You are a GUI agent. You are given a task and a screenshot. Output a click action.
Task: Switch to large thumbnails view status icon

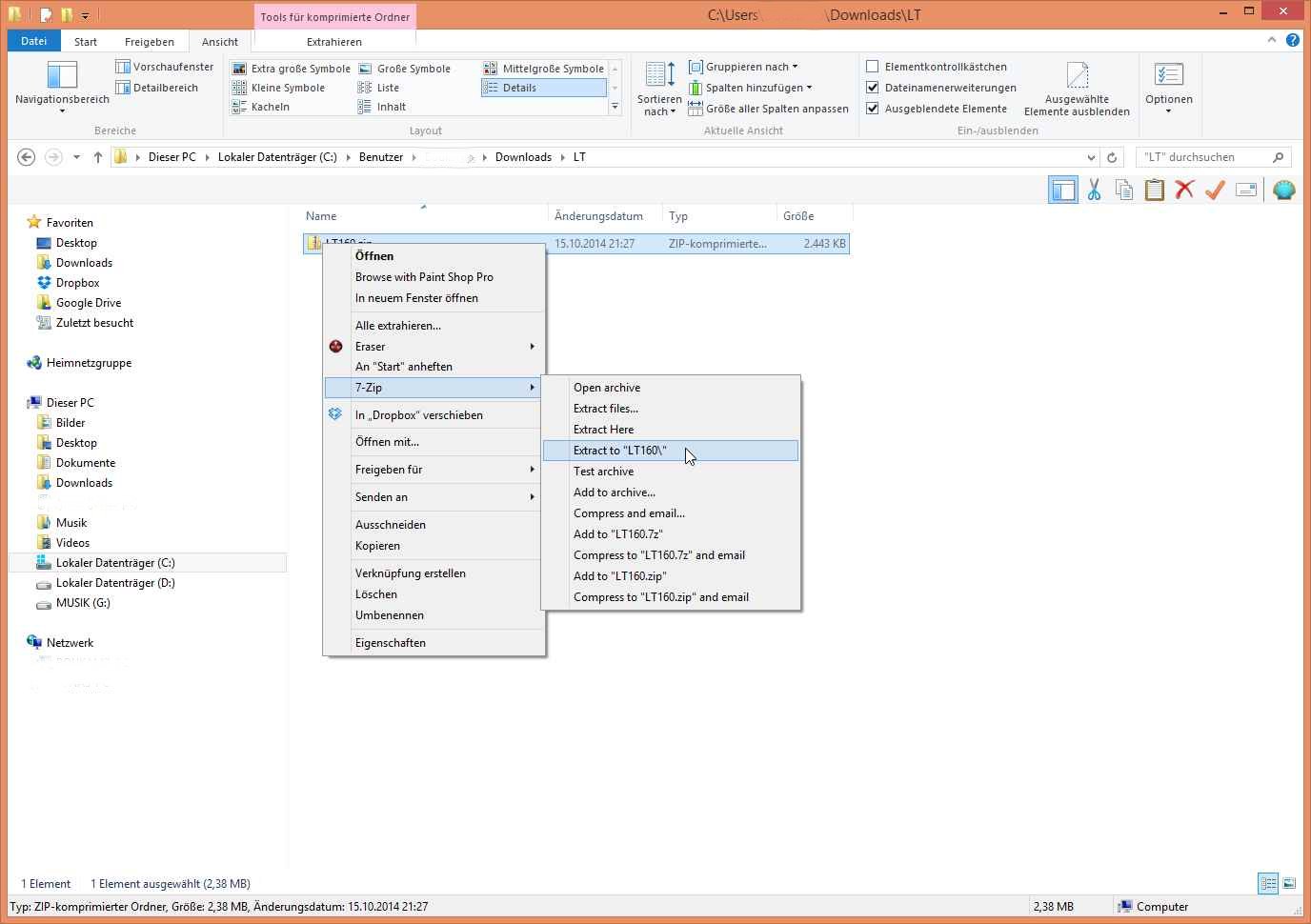point(1289,884)
